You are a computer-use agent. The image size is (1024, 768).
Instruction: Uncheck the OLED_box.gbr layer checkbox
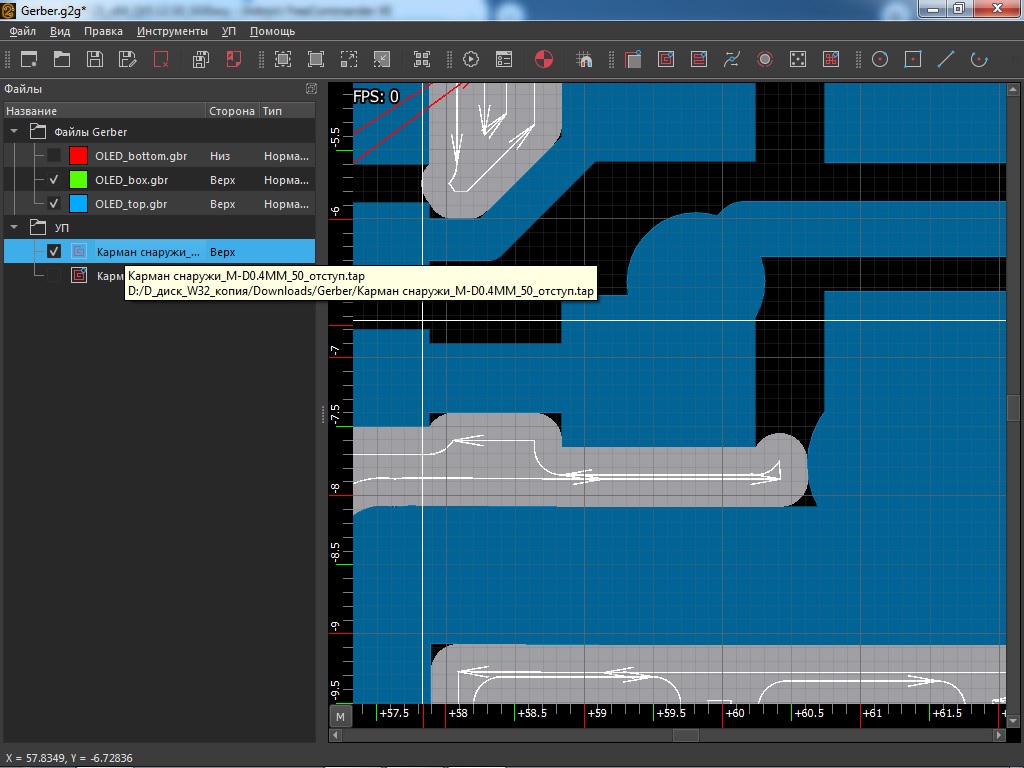(x=54, y=180)
